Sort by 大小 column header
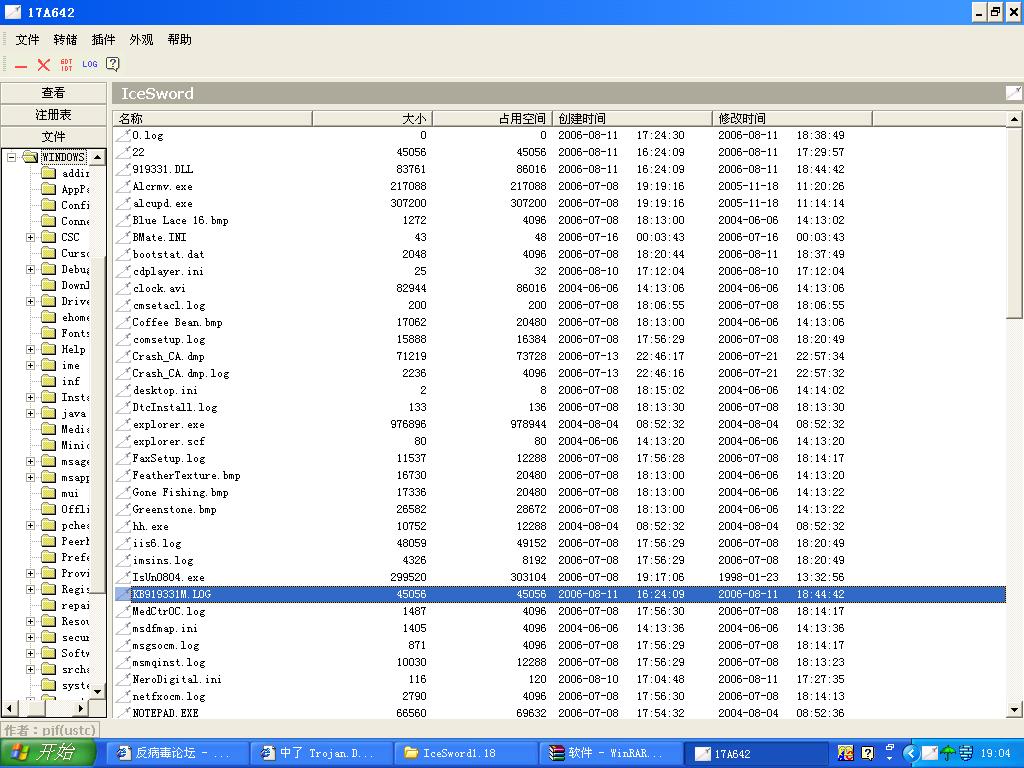This screenshot has width=1024, height=768. [x=372, y=118]
